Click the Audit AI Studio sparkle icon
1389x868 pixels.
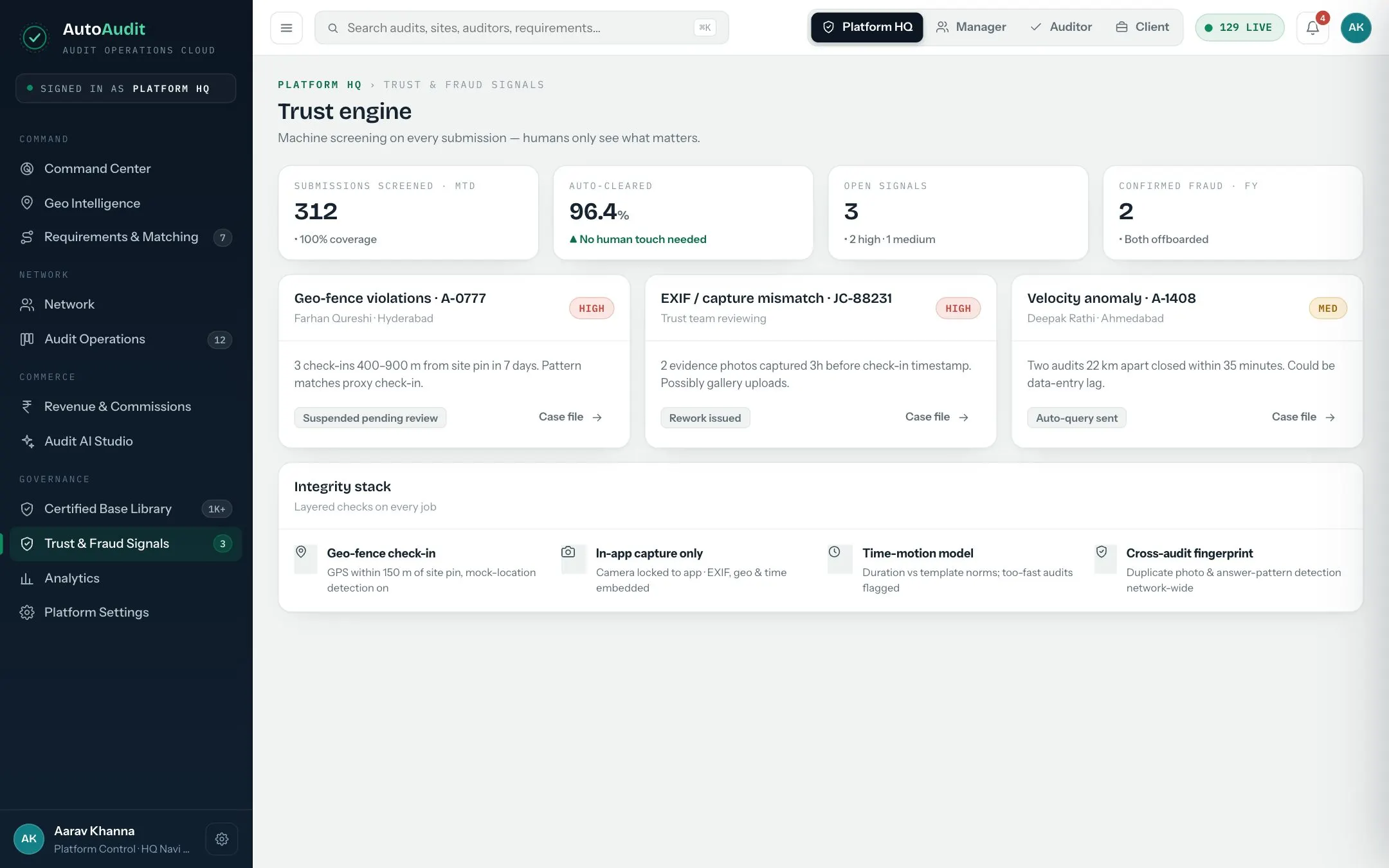pos(27,441)
